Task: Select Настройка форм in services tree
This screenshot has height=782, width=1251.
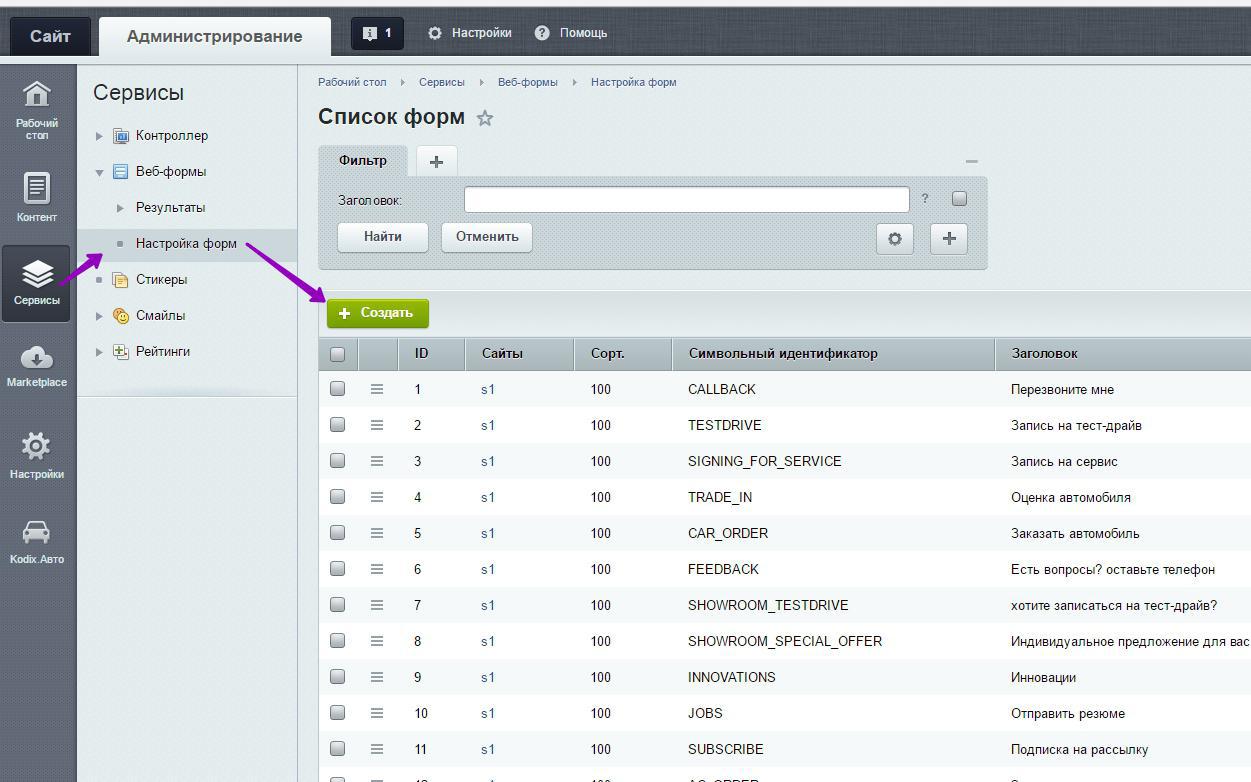Action: click(x=186, y=244)
